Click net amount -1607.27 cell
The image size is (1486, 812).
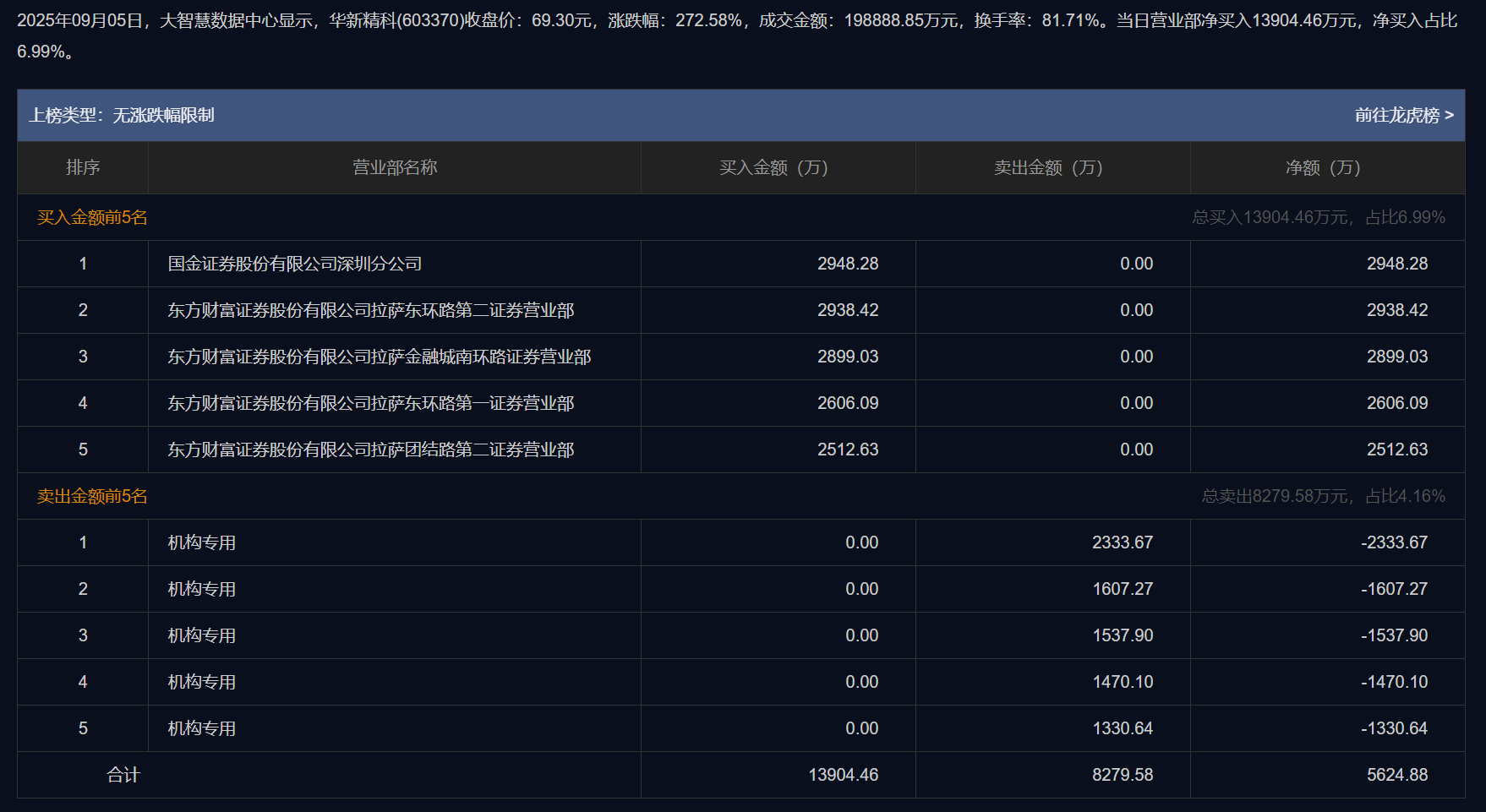[1395, 589]
